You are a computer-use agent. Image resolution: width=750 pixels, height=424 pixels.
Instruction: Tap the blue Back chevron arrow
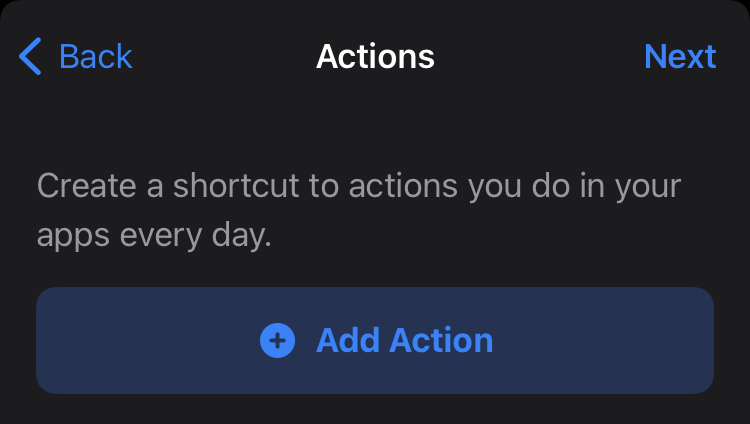pos(30,57)
